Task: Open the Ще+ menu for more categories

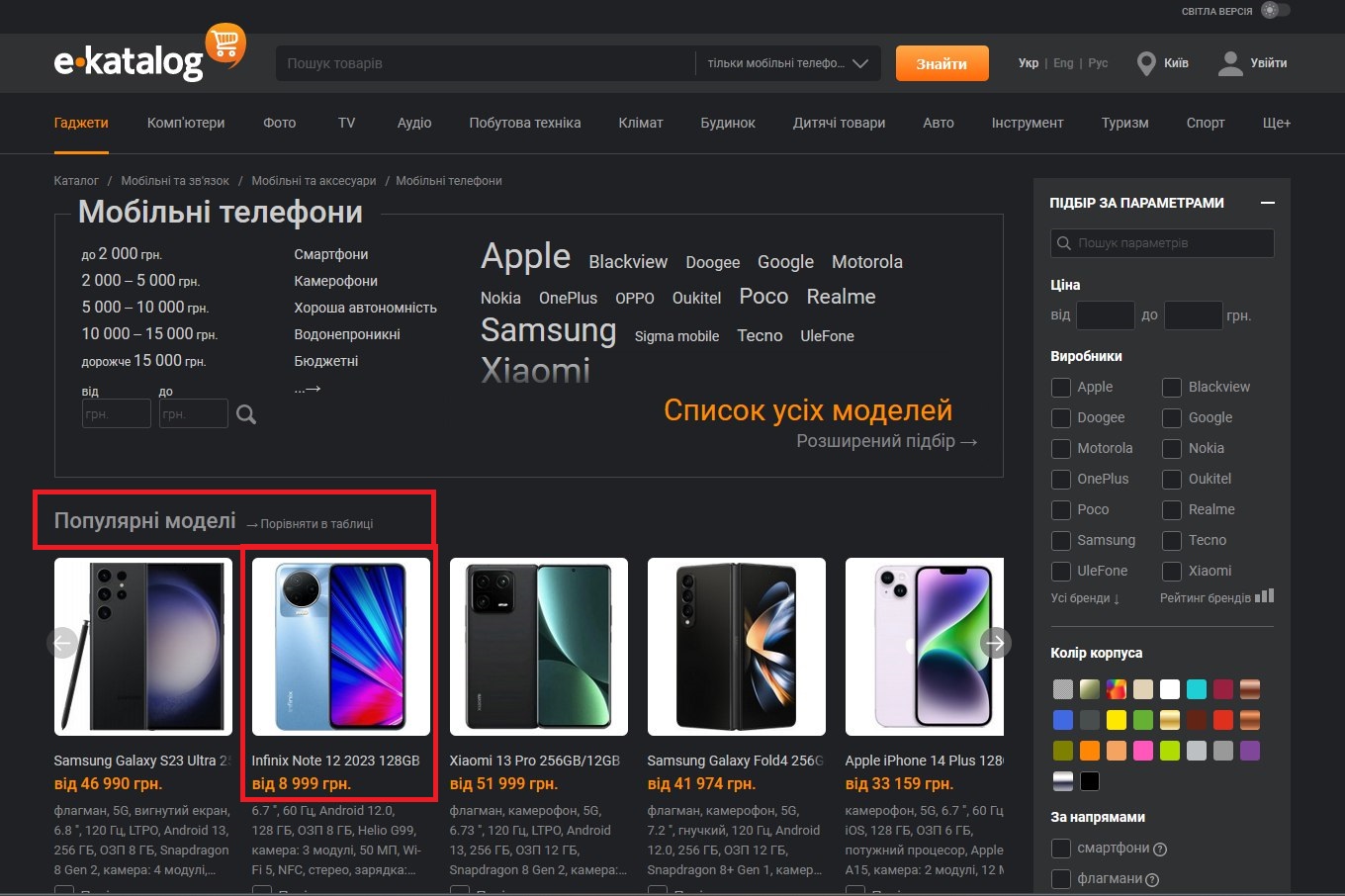Action: (x=1277, y=123)
